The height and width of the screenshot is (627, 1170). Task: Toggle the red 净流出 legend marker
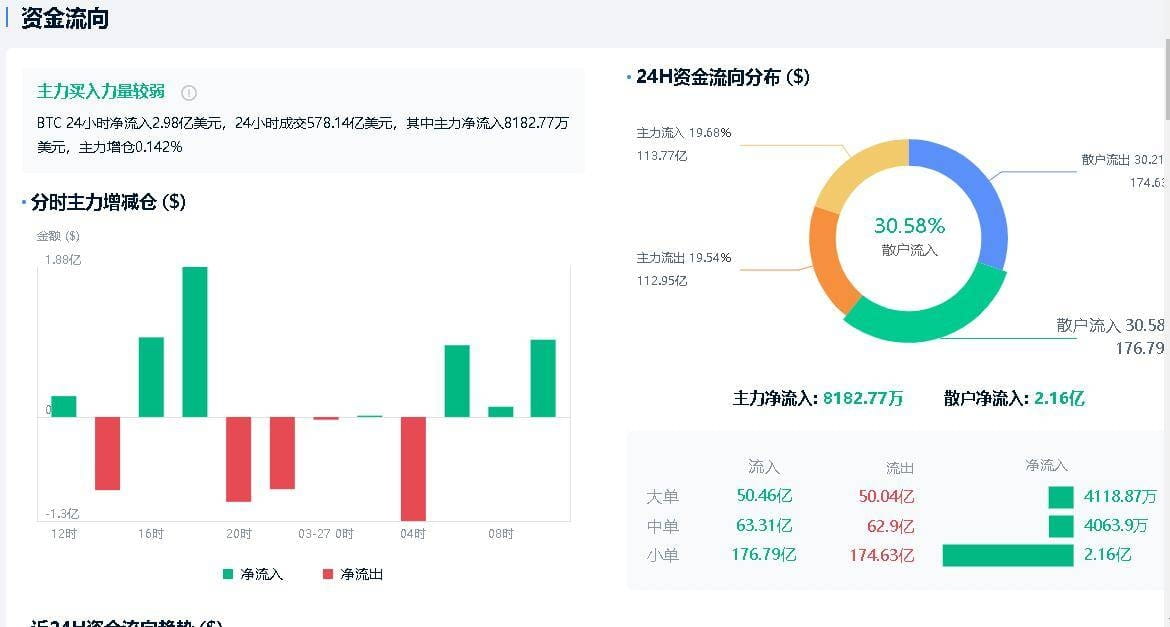pyautogui.click(x=328, y=574)
